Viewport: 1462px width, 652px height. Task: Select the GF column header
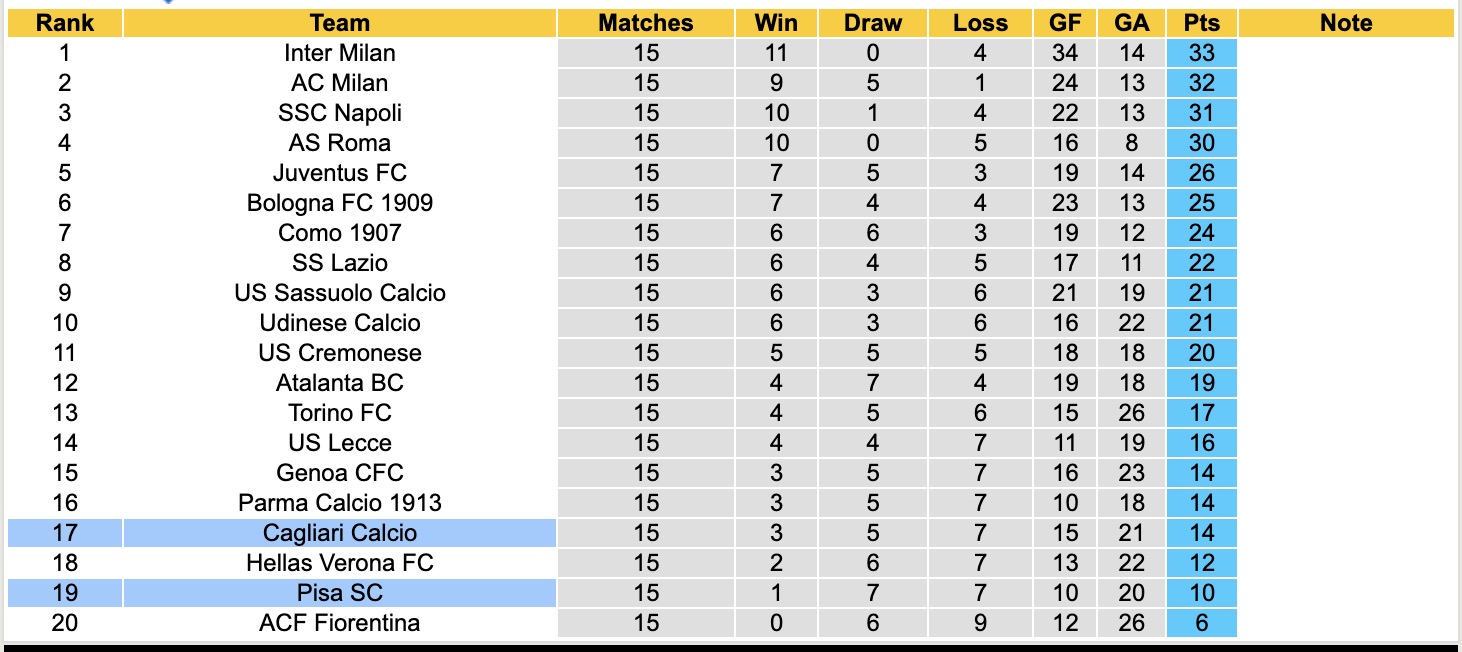coord(1065,23)
